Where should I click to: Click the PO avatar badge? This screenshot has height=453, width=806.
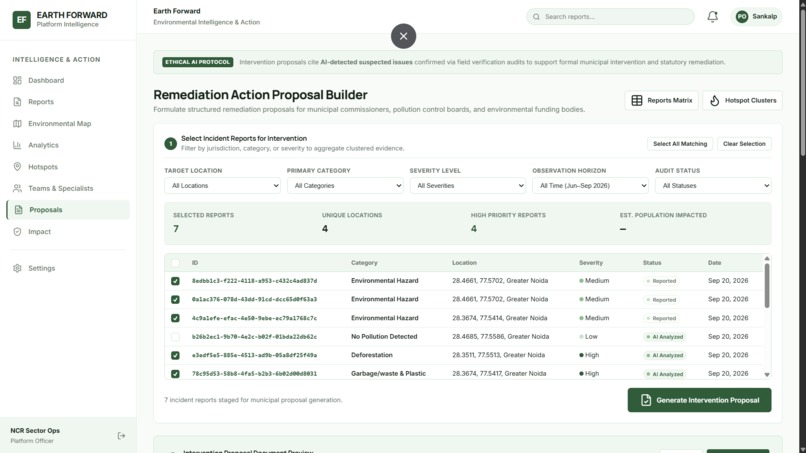[742, 16]
